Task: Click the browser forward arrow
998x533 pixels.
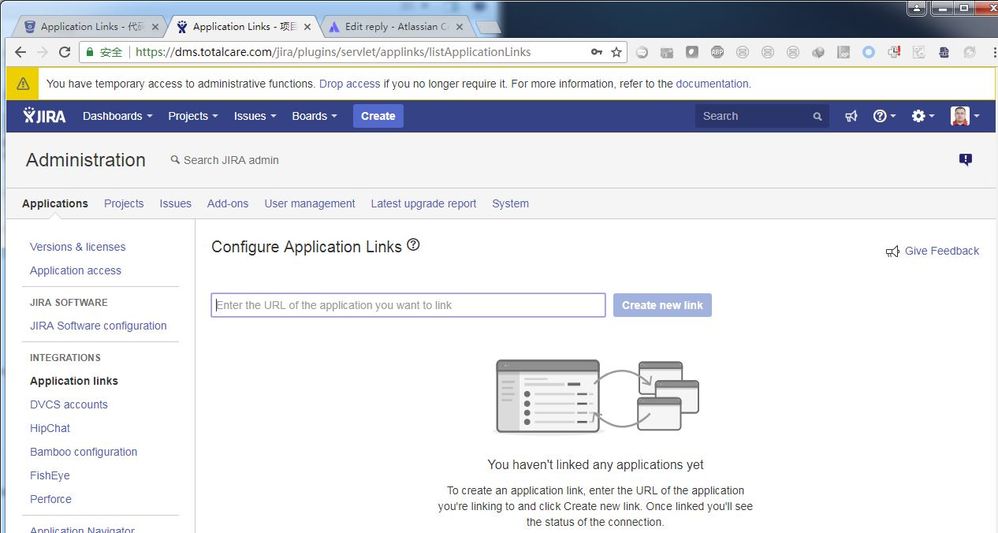Action: (42, 52)
